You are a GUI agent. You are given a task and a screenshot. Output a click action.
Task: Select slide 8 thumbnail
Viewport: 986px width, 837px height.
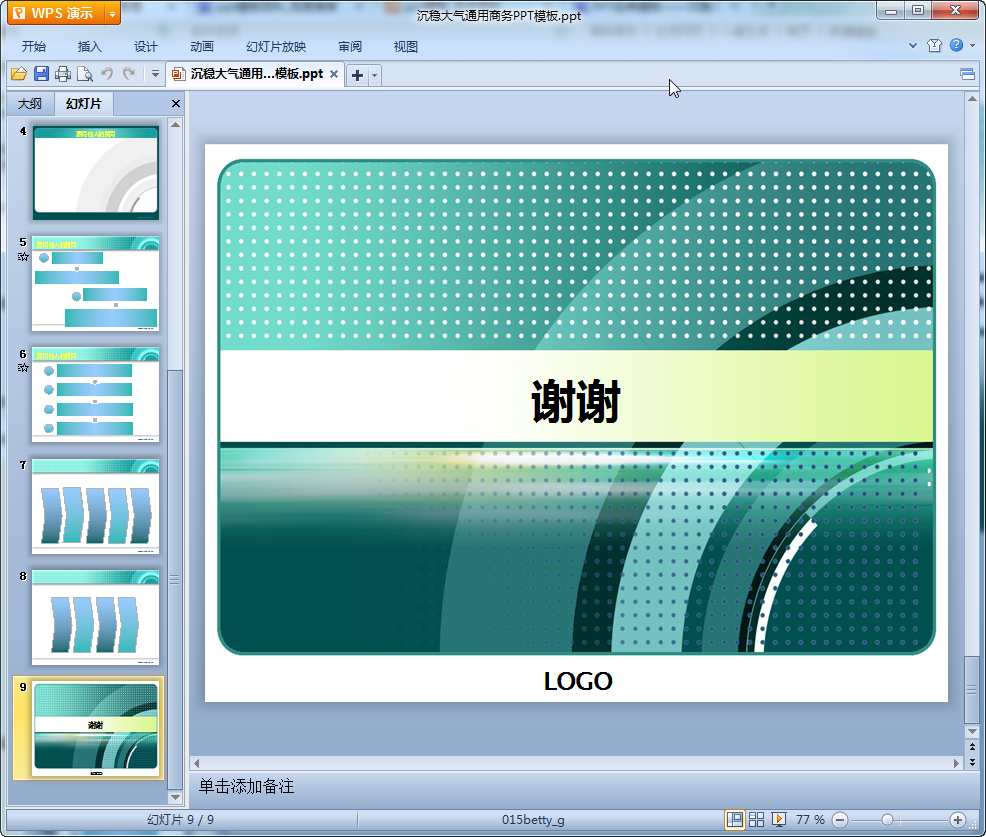pos(96,618)
